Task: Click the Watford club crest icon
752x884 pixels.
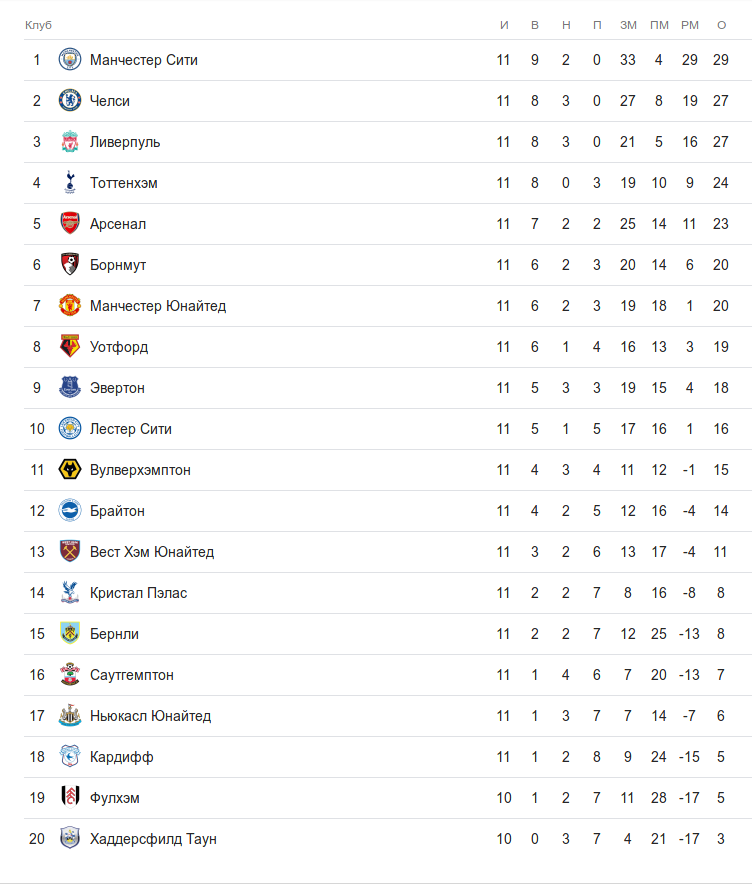Action: coord(69,347)
